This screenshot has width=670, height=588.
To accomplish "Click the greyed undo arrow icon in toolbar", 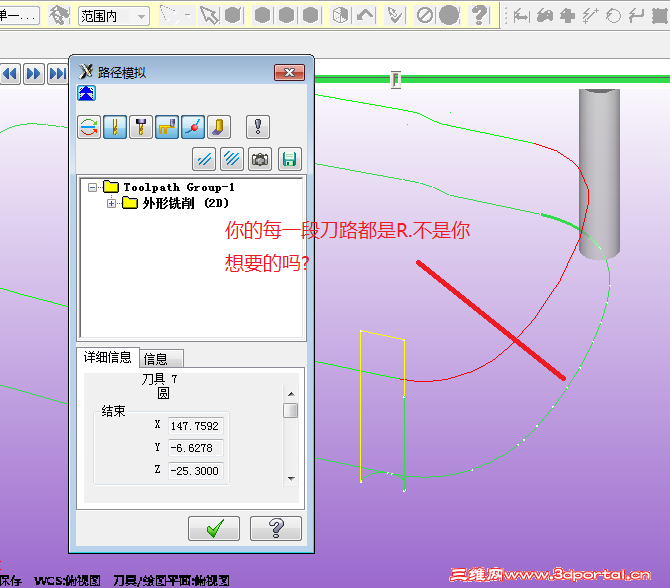I will click(x=365, y=16).
